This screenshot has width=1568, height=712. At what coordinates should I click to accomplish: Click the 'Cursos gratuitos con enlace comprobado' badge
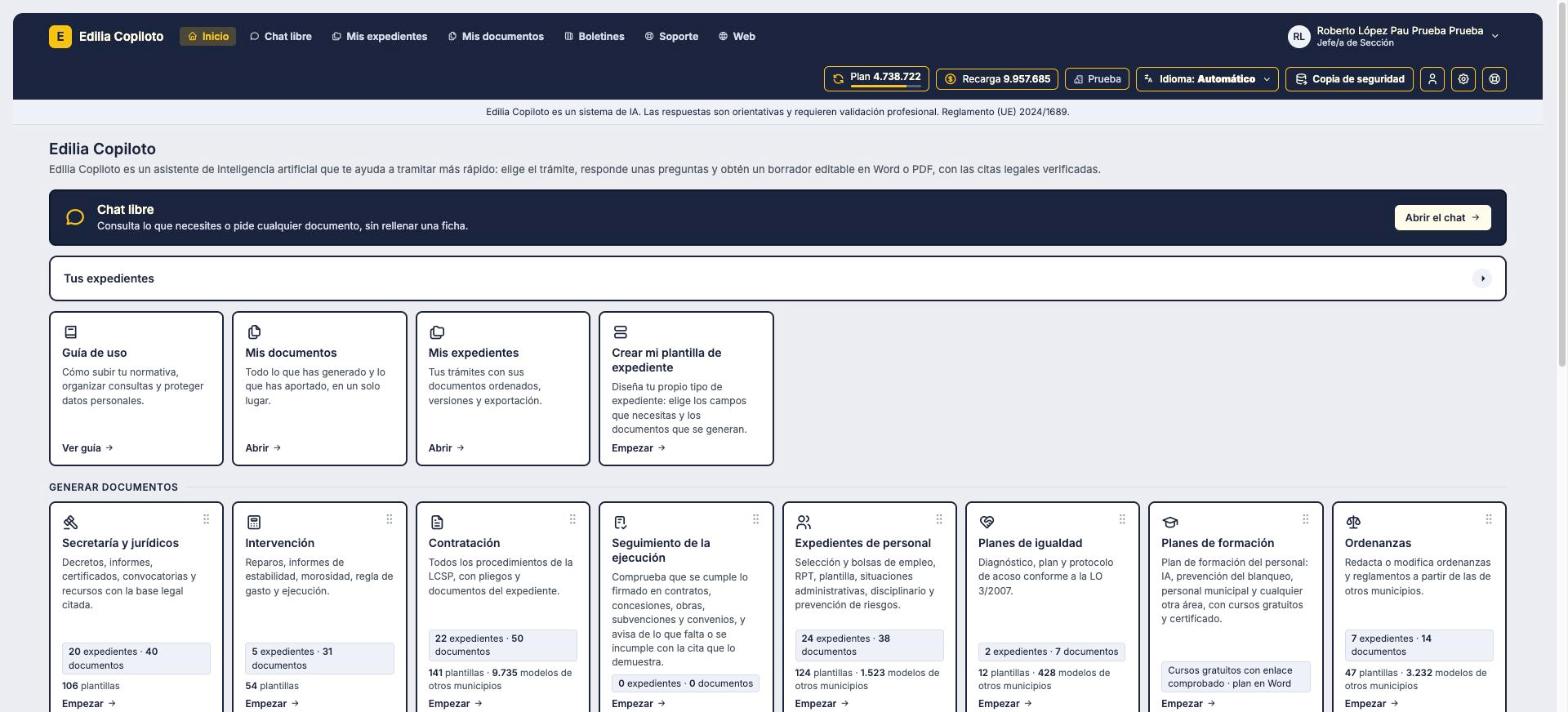click(1235, 677)
